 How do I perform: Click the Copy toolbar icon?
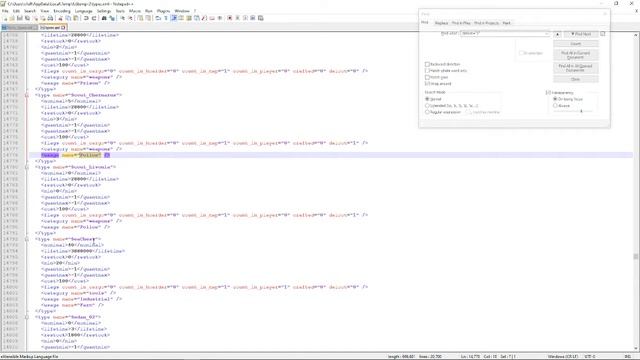pos(68,18)
